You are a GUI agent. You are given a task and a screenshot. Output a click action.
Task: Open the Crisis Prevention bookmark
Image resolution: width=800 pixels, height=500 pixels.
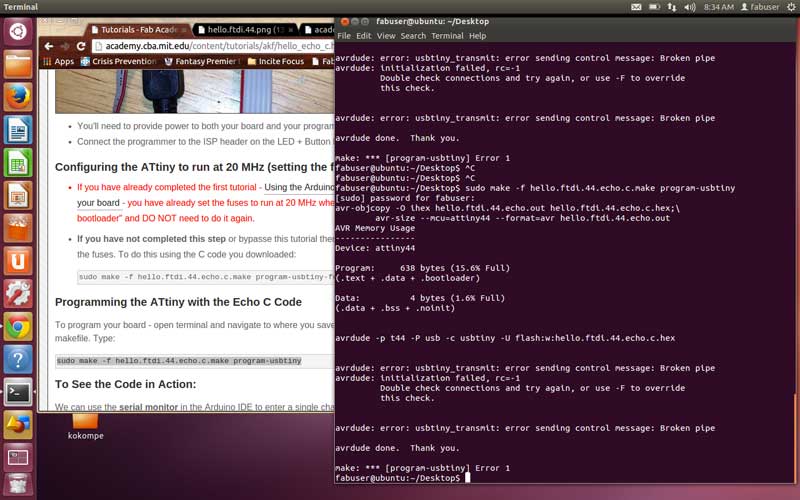(x=118, y=61)
